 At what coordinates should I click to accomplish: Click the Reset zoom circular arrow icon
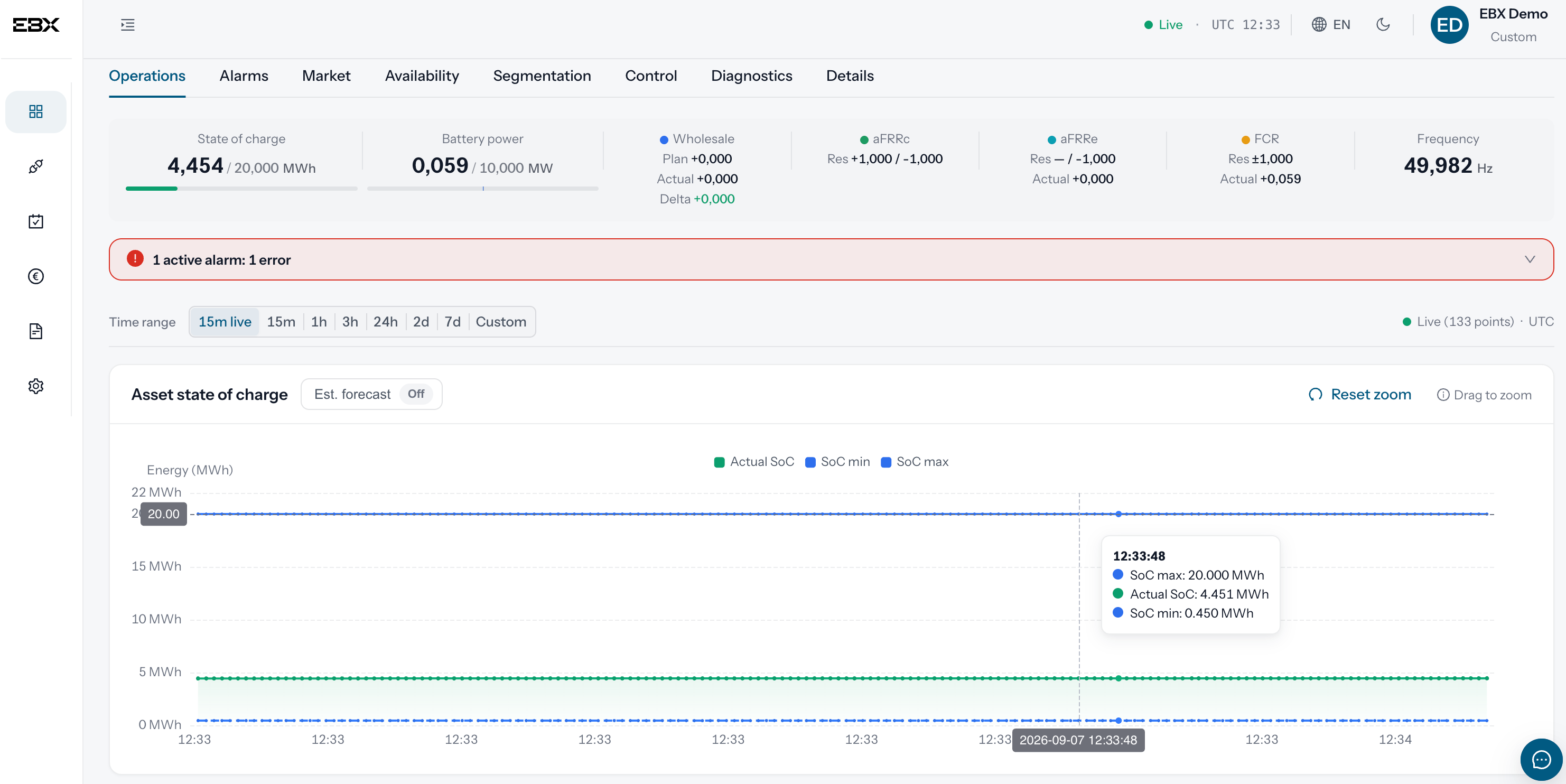coord(1316,395)
